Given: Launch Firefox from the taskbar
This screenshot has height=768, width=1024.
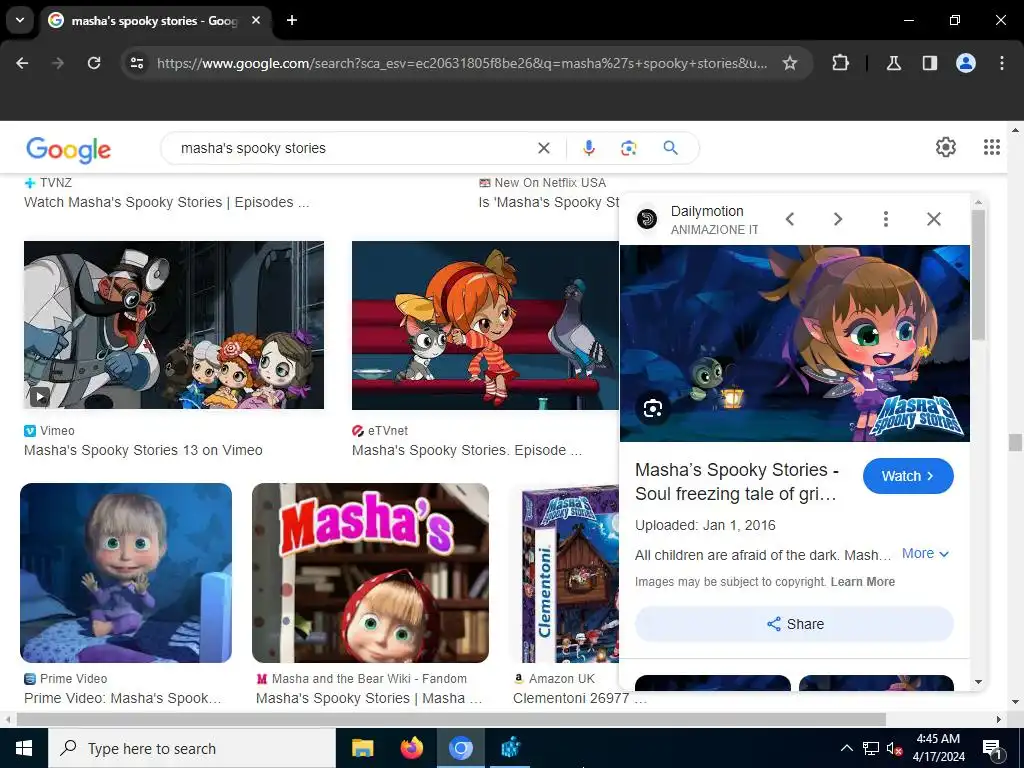Looking at the screenshot, I should pos(411,748).
